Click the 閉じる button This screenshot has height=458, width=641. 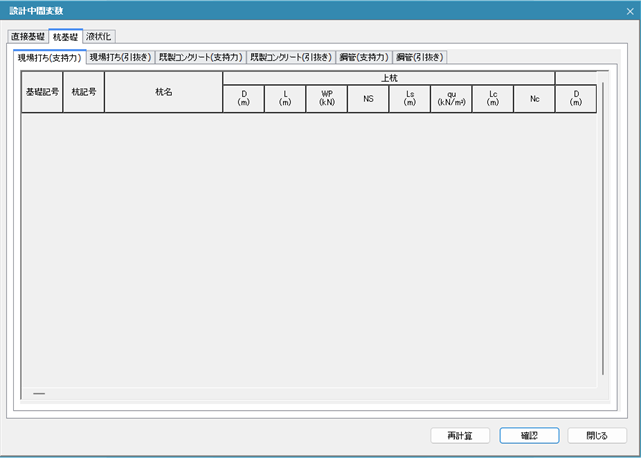pos(596,435)
